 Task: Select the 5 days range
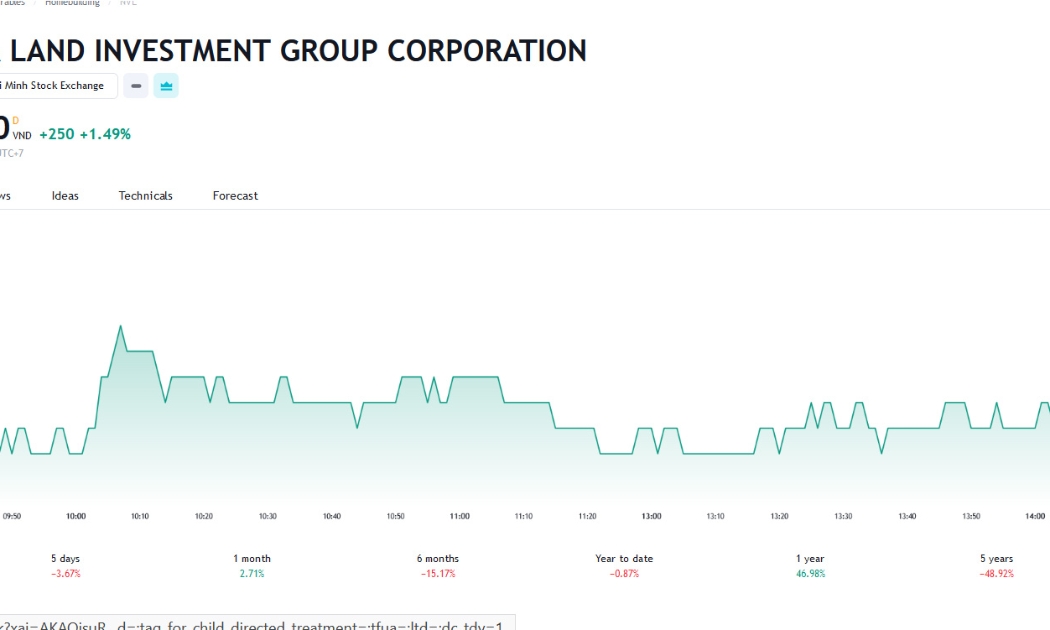(x=66, y=566)
